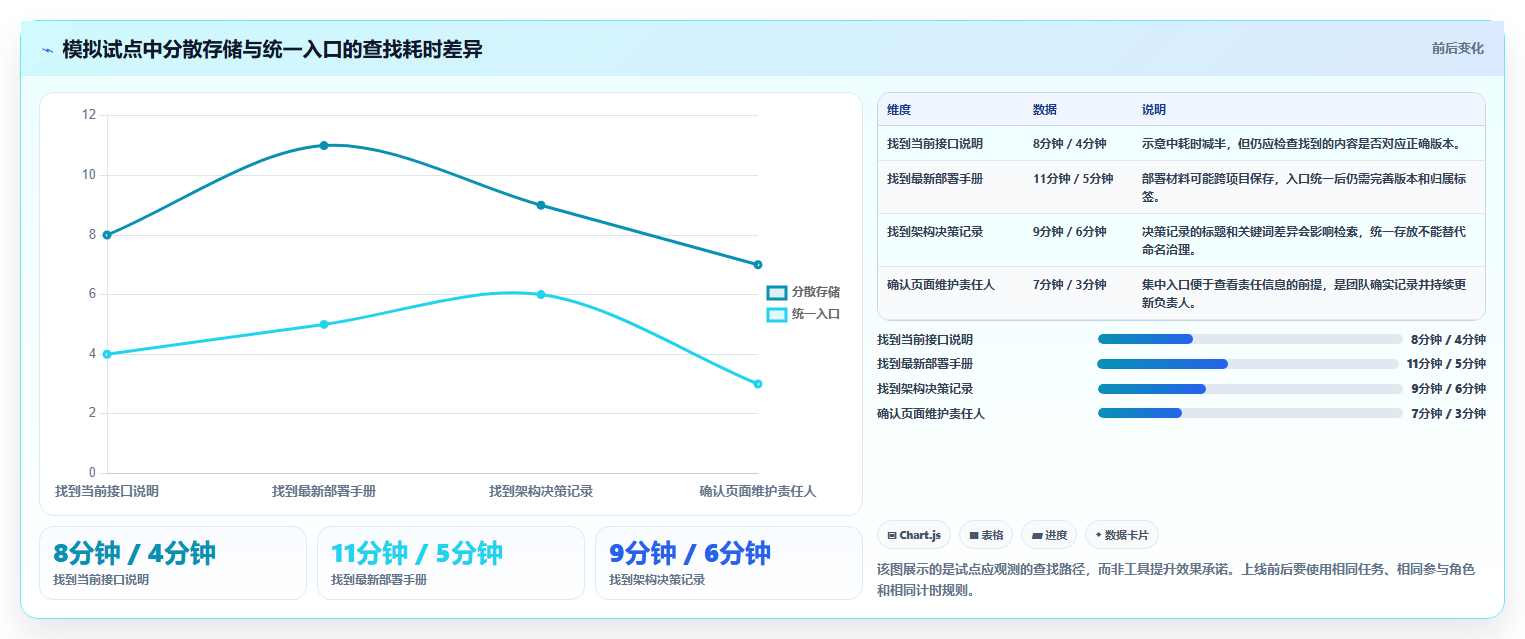
Task: Click the 前后变化 label in the header
Action: pyautogui.click(x=1457, y=48)
